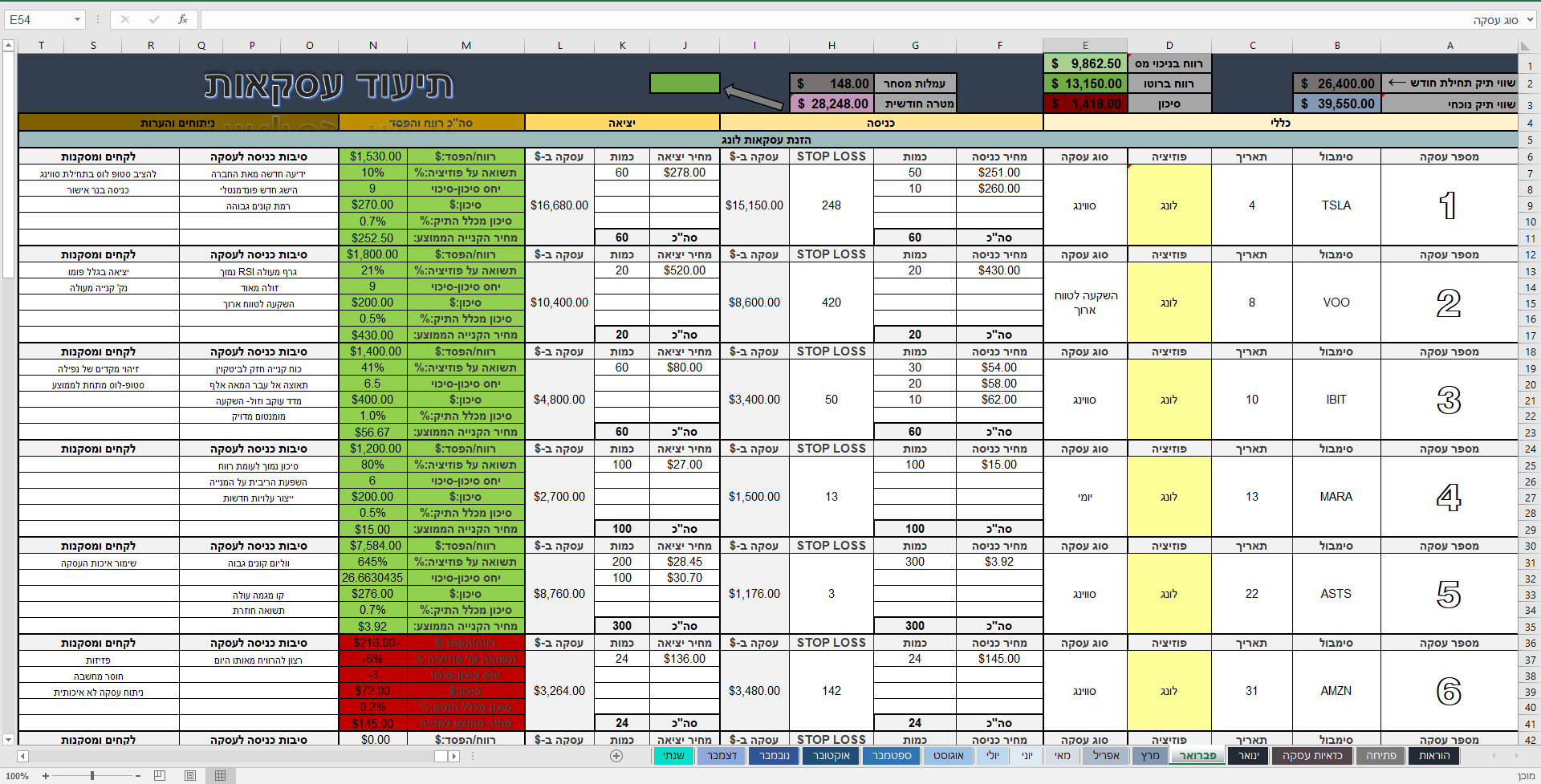Open the כדאיות עסקה sheet tab

(1312, 756)
